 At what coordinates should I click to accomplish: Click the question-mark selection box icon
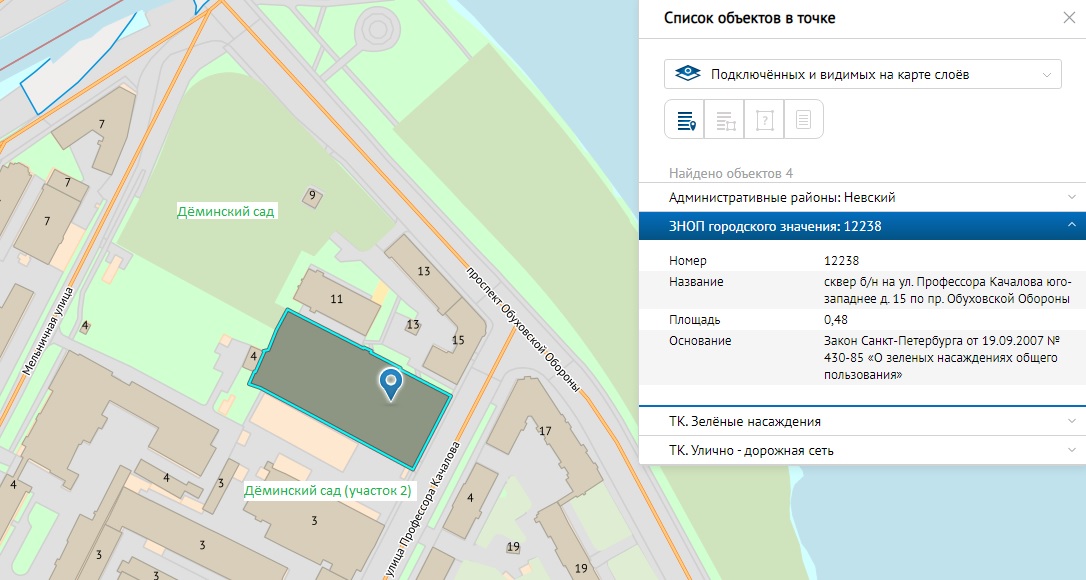coord(764,120)
